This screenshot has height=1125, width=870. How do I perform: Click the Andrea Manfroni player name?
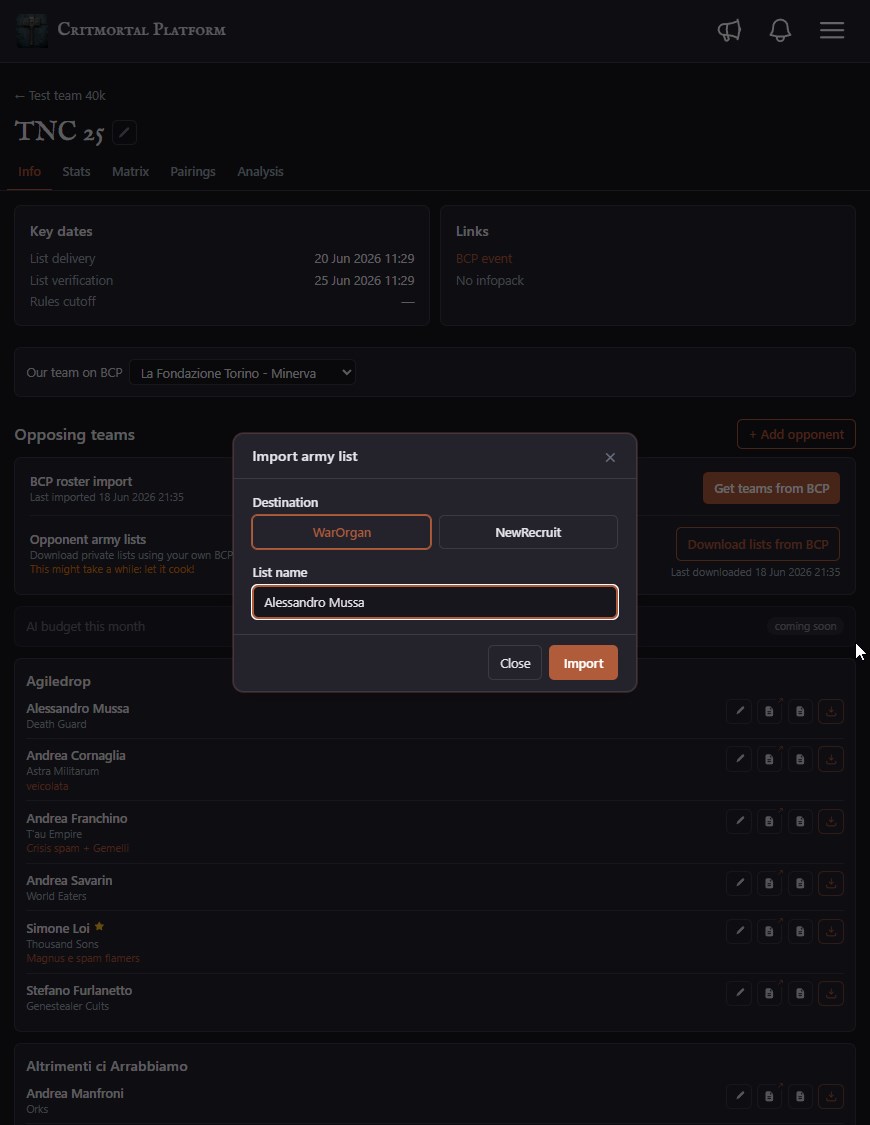75,1093
